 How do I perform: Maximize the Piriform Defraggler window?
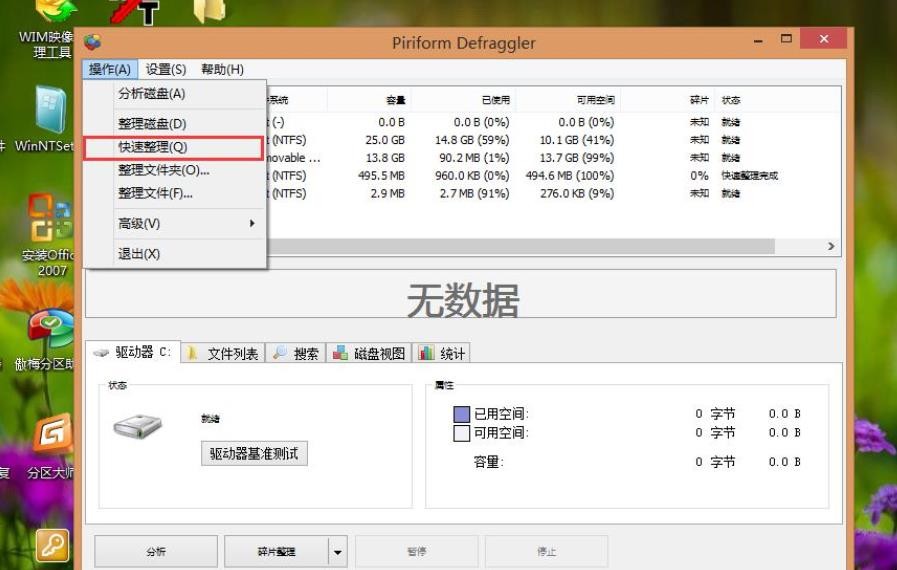click(x=787, y=39)
